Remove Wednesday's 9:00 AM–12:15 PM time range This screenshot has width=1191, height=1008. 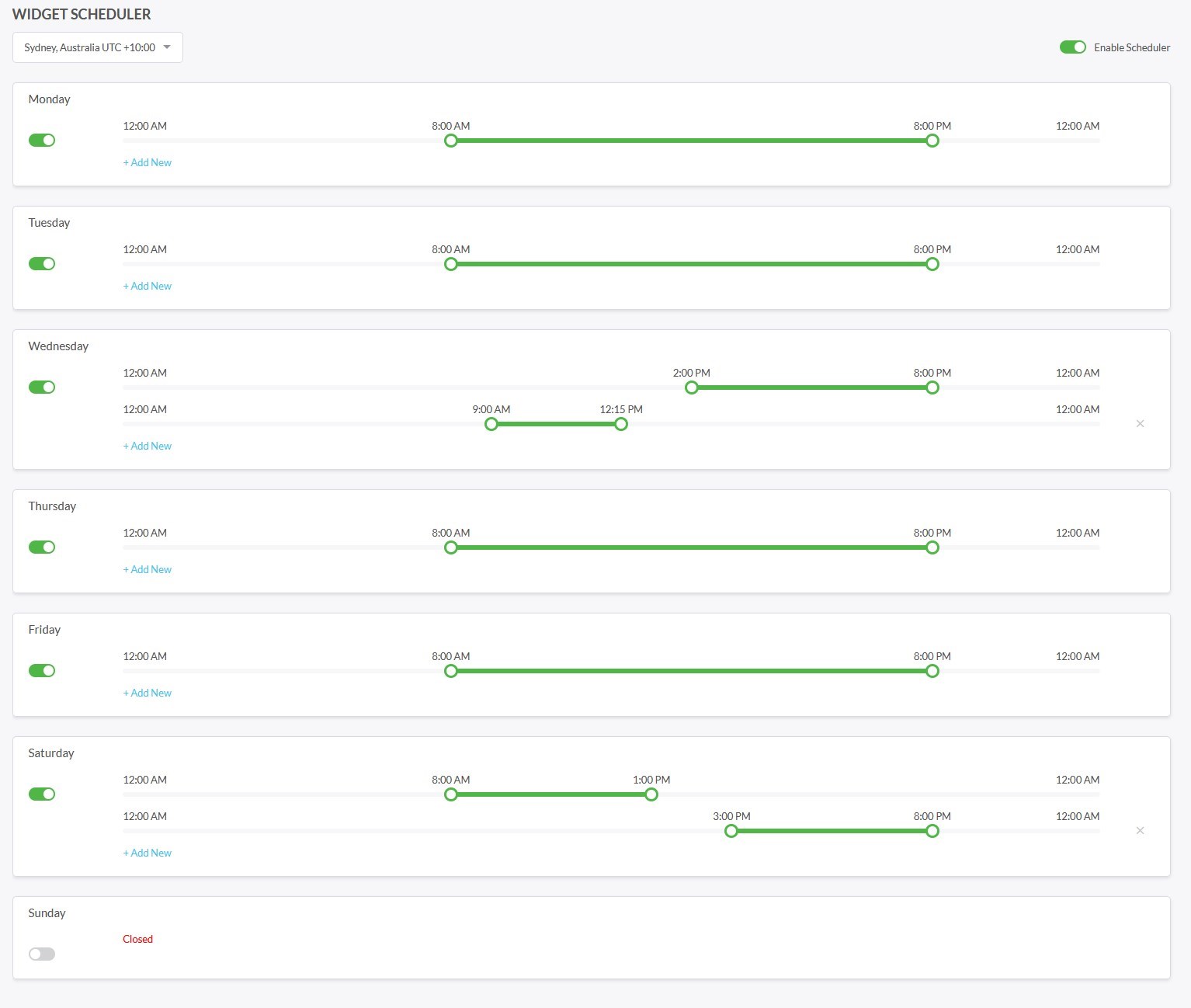(1140, 424)
